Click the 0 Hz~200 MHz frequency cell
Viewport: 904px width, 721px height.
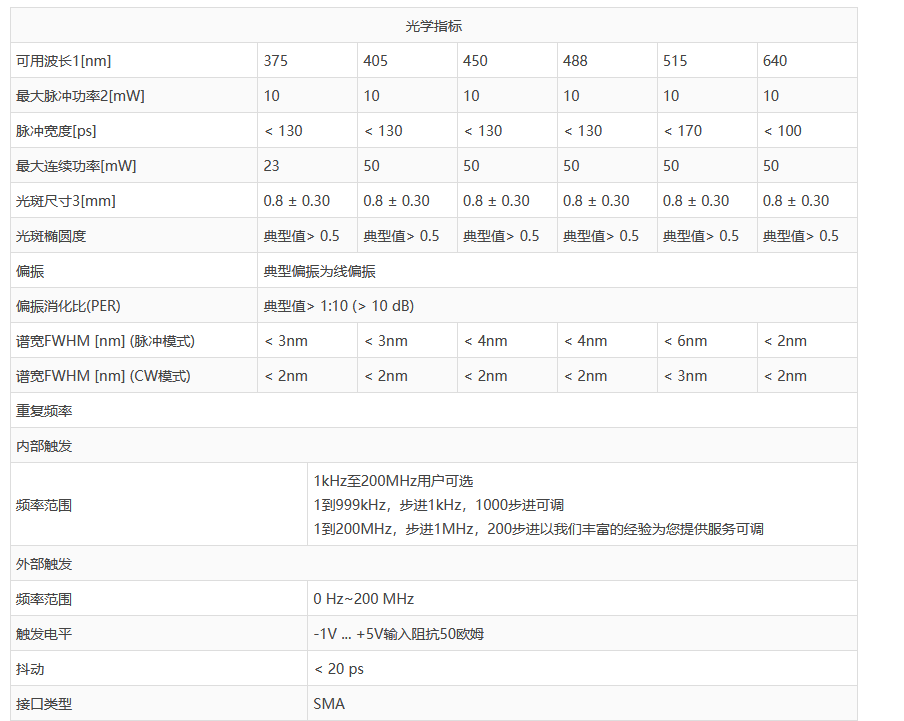[x=364, y=599]
